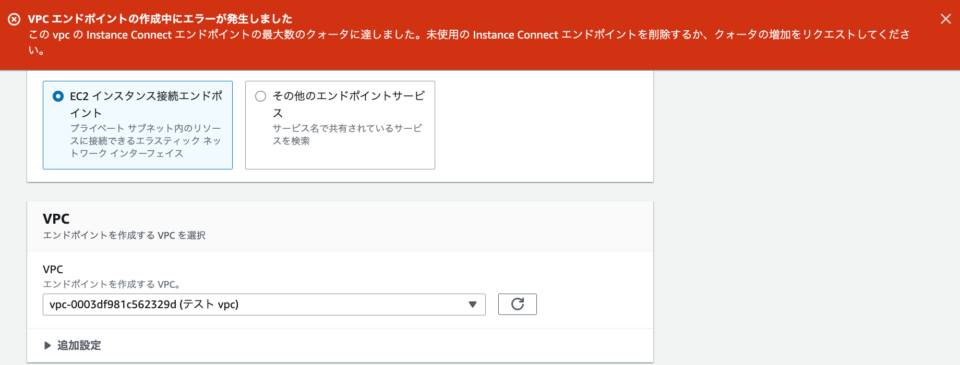Select その他のエンドポイントサービス radio option
The image size is (960, 365).
click(x=260, y=96)
